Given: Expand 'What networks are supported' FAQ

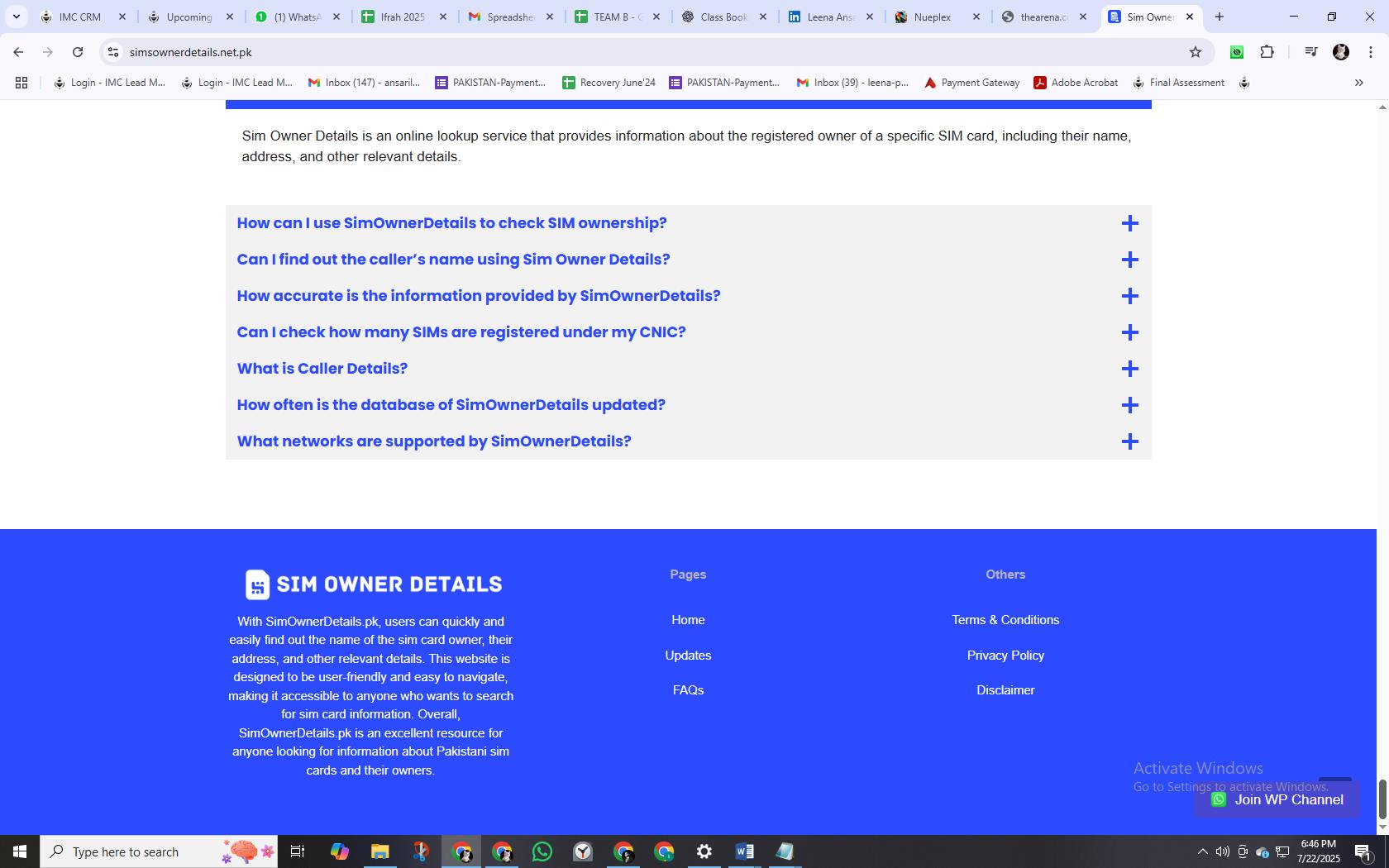Looking at the screenshot, I should (688, 441).
